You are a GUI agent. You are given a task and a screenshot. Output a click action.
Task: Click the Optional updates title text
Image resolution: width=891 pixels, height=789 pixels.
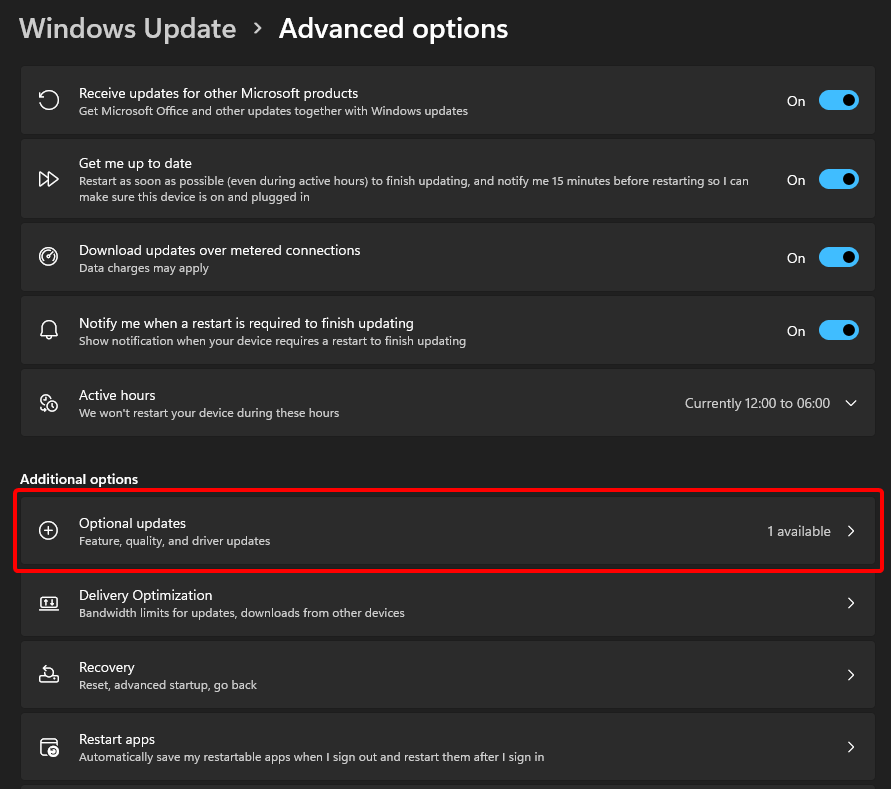[132, 523]
